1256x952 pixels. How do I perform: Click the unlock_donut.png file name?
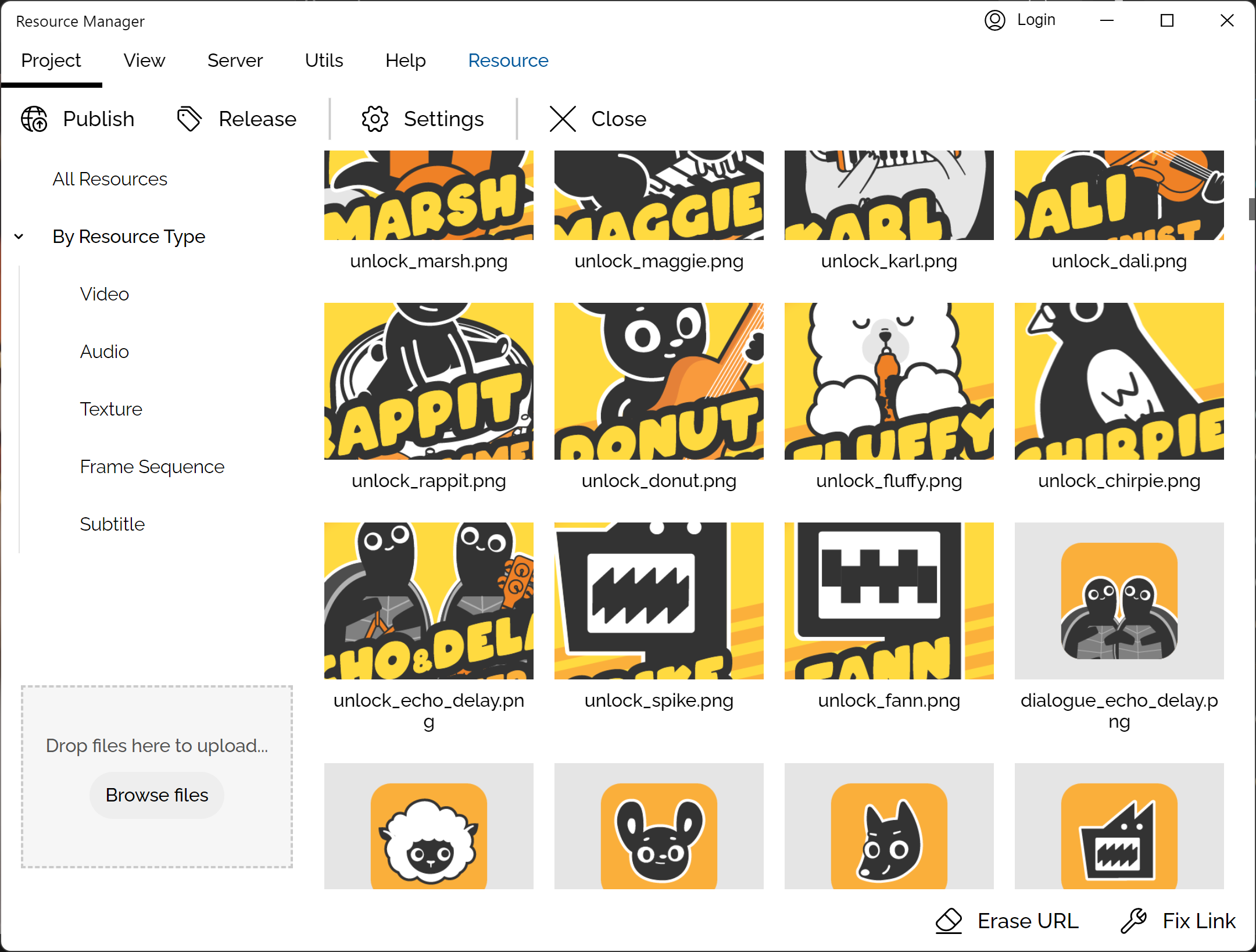coord(659,481)
